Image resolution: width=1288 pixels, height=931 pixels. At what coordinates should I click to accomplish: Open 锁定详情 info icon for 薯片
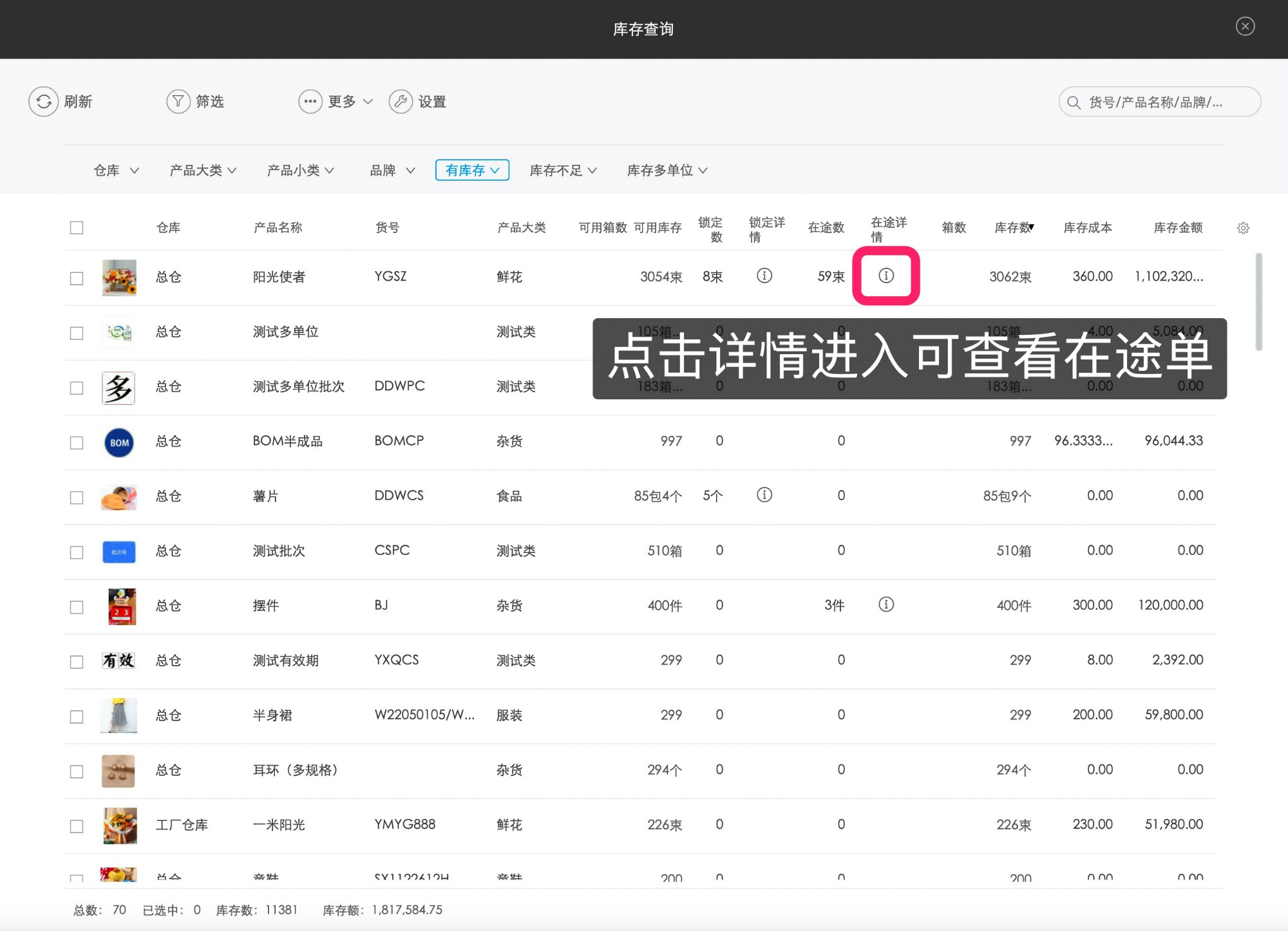click(x=764, y=494)
